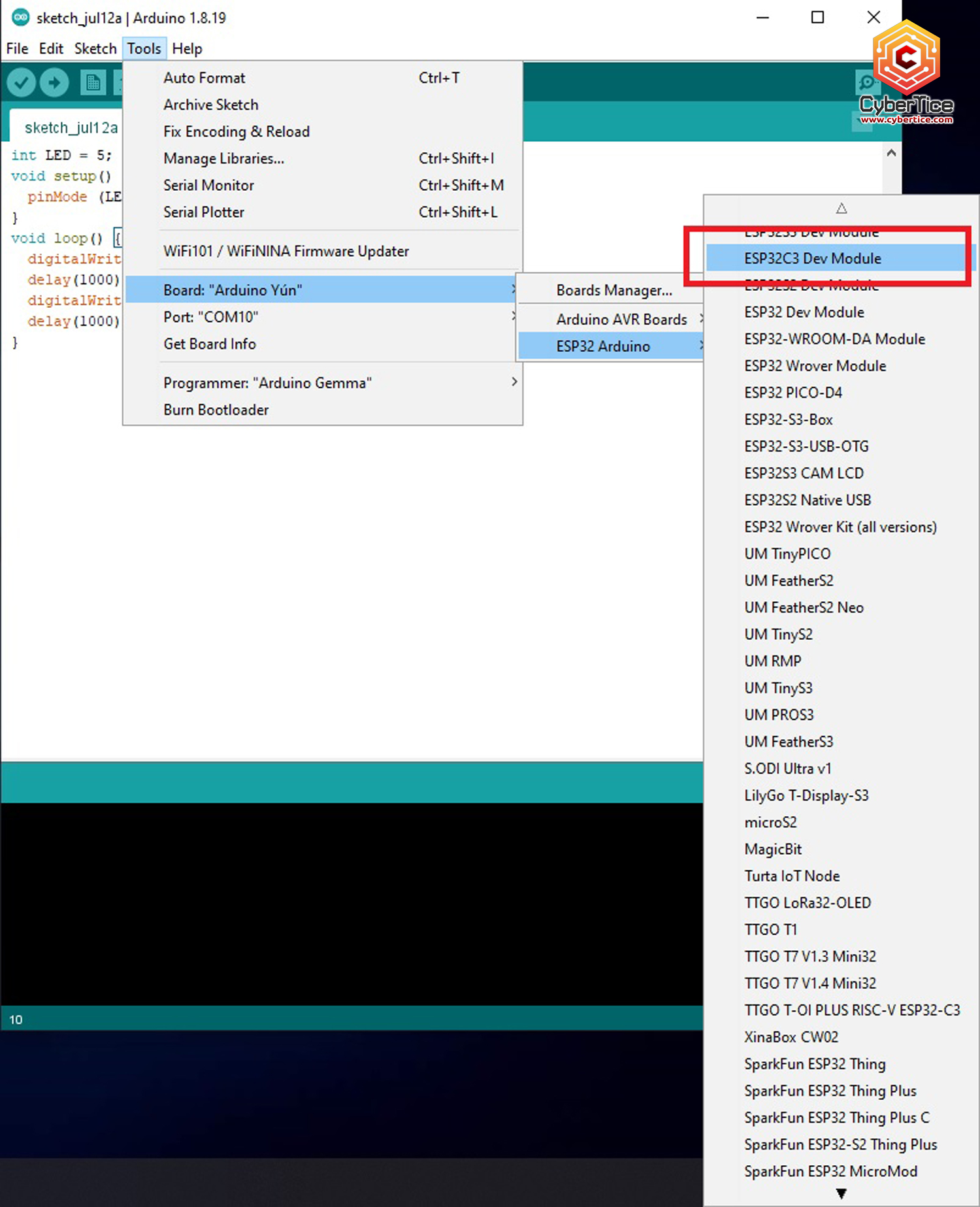Pick ESP32 Wrover Module from board list
The image size is (980, 1207).
tap(815, 366)
